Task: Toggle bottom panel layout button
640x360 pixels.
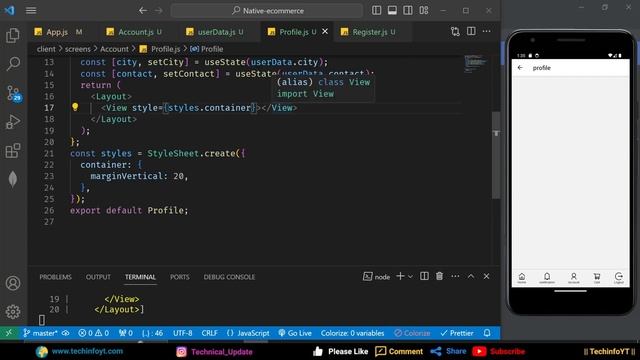Action: [x=392, y=11]
